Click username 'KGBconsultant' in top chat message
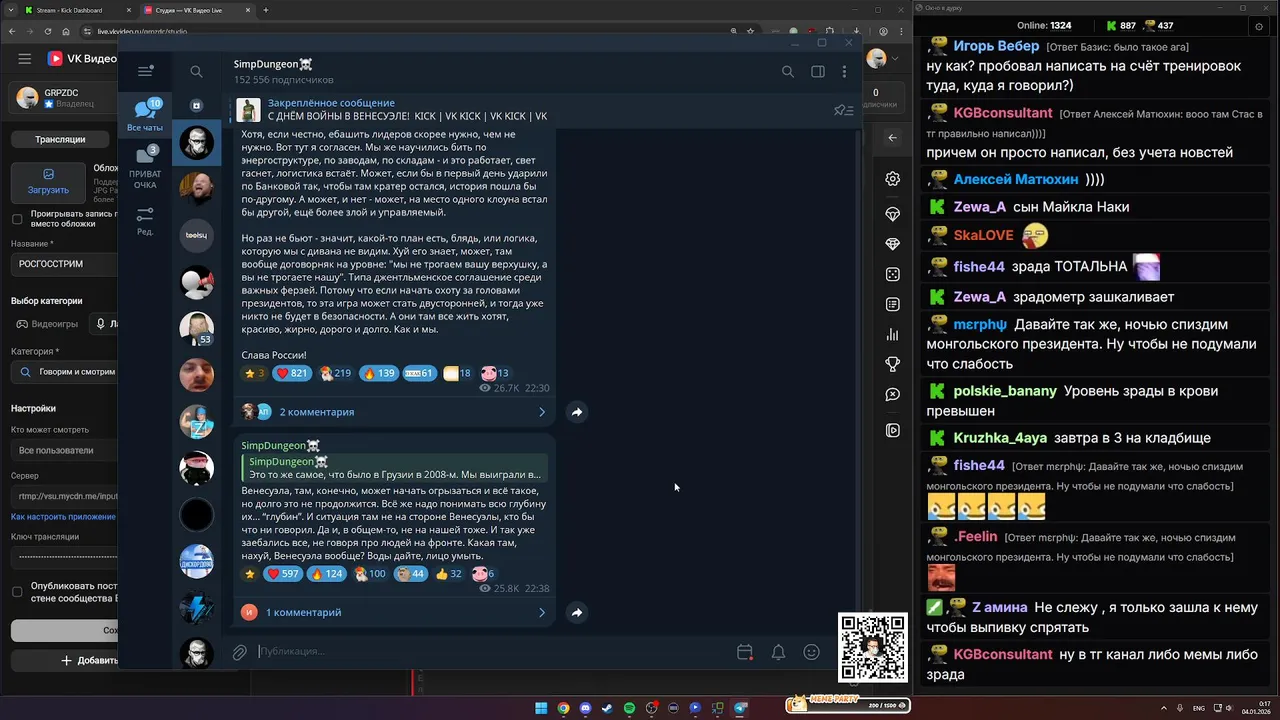Viewport: 1280px width, 720px height. pyautogui.click(x=1003, y=113)
